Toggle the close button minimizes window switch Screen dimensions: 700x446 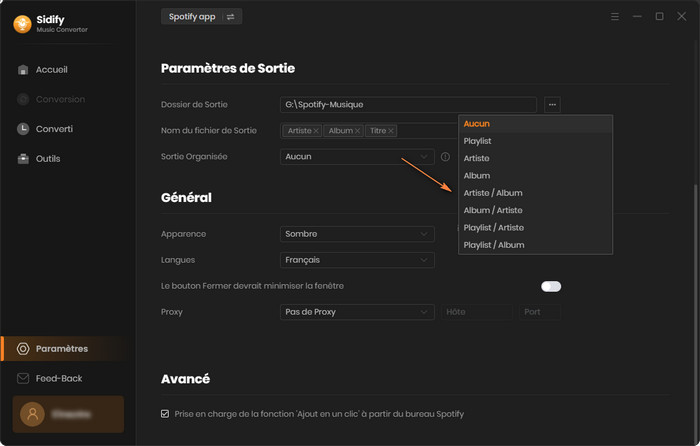(551, 286)
